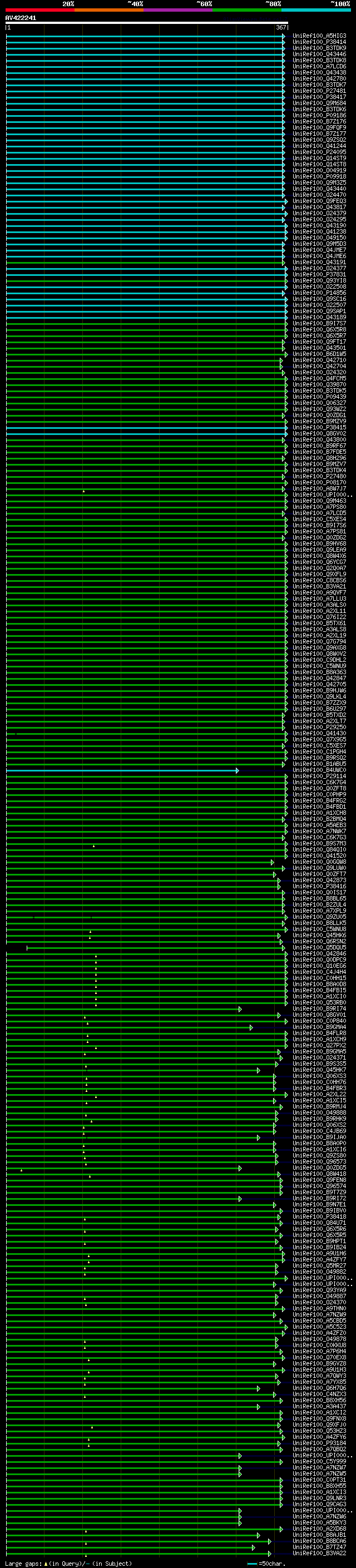Click the white query sequence bar
This screenshot has height=1568, width=356.
tap(147, 23)
